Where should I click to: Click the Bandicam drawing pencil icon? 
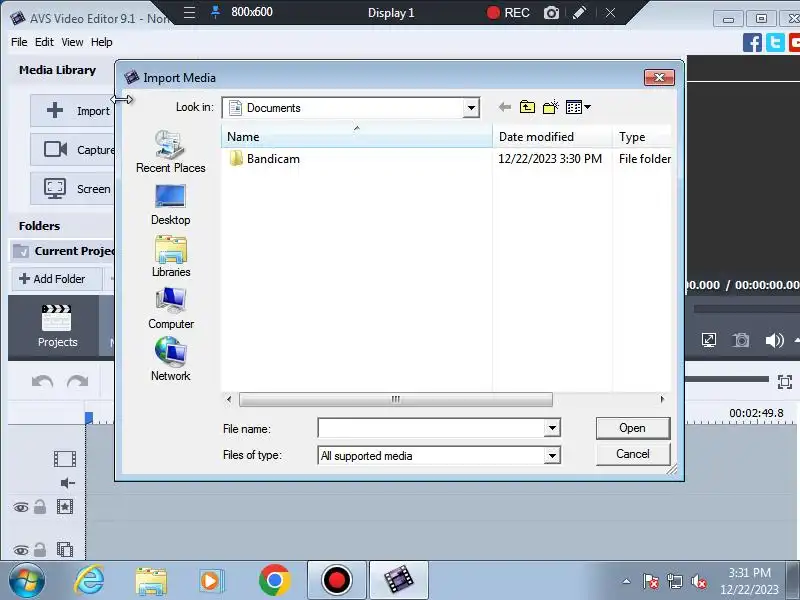pyautogui.click(x=579, y=12)
